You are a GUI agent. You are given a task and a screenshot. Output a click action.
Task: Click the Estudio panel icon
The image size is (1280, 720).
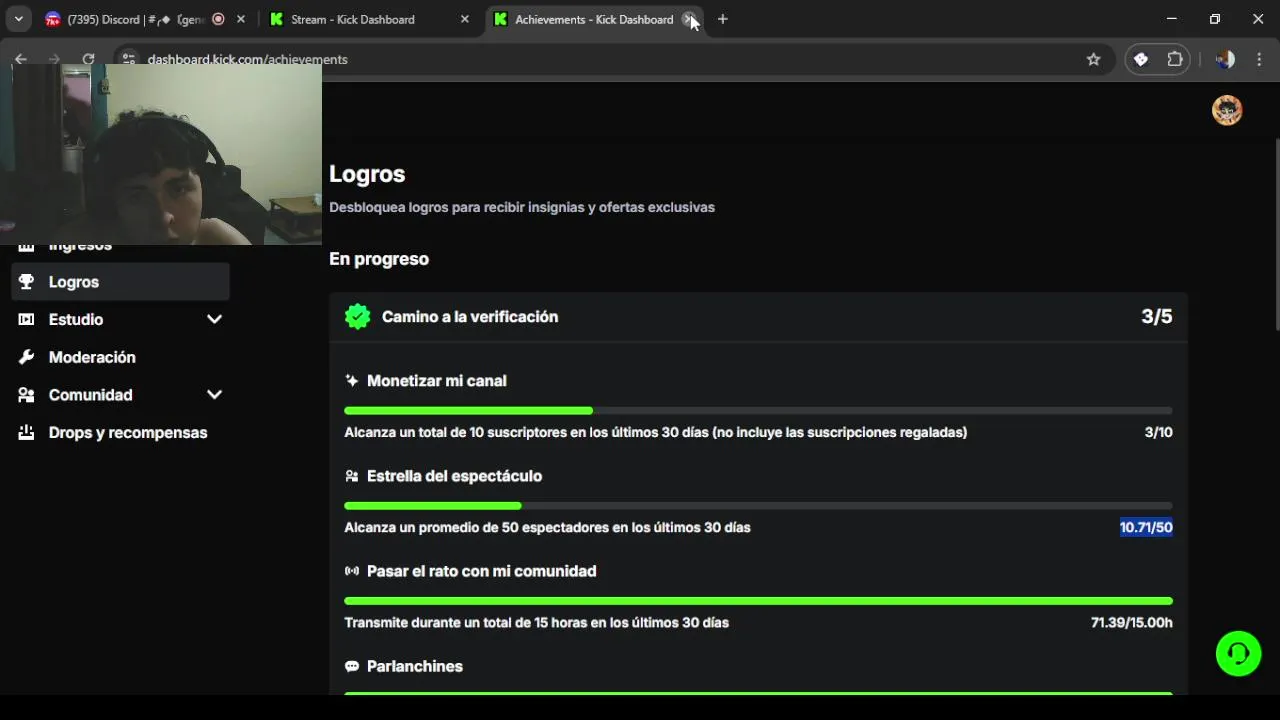27,319
